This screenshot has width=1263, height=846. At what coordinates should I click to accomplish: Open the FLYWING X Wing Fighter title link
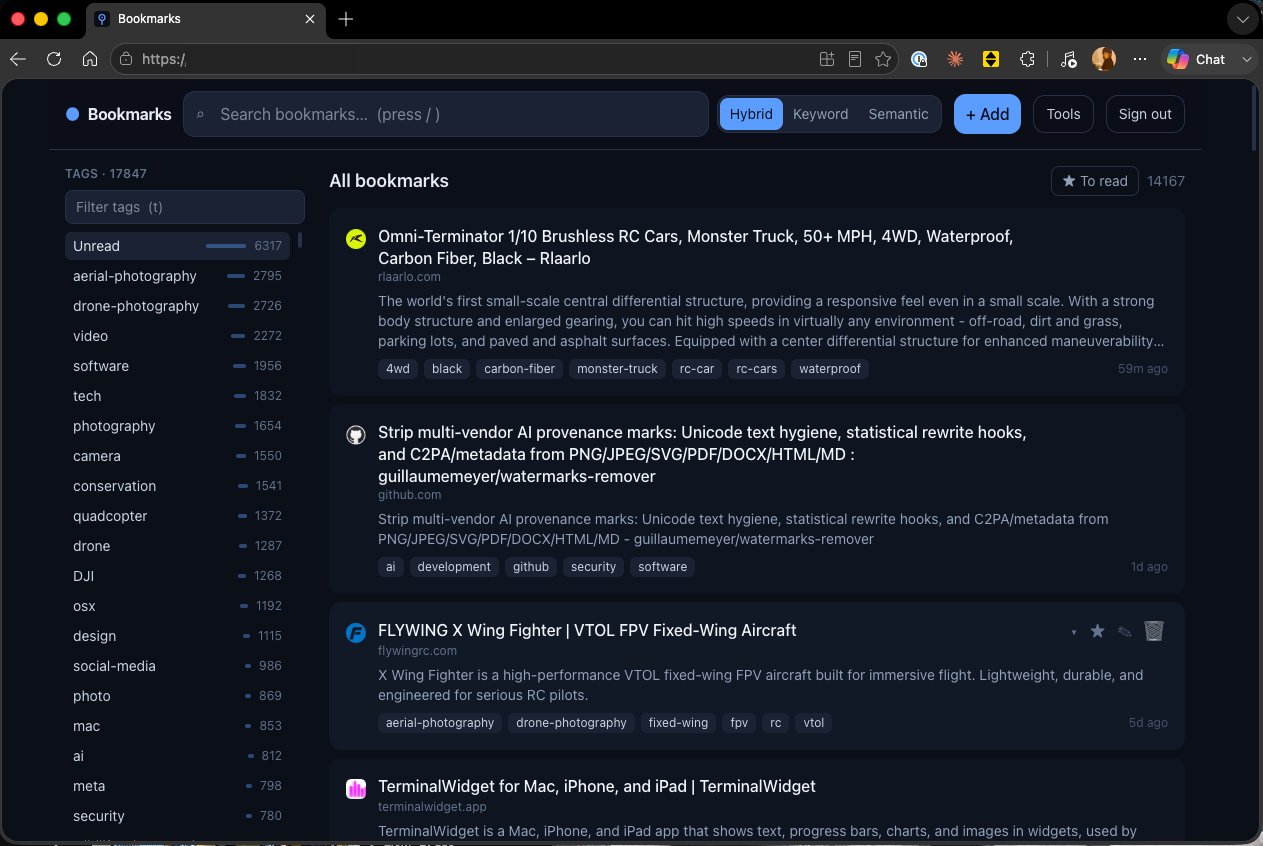click(x=587, y=630)
